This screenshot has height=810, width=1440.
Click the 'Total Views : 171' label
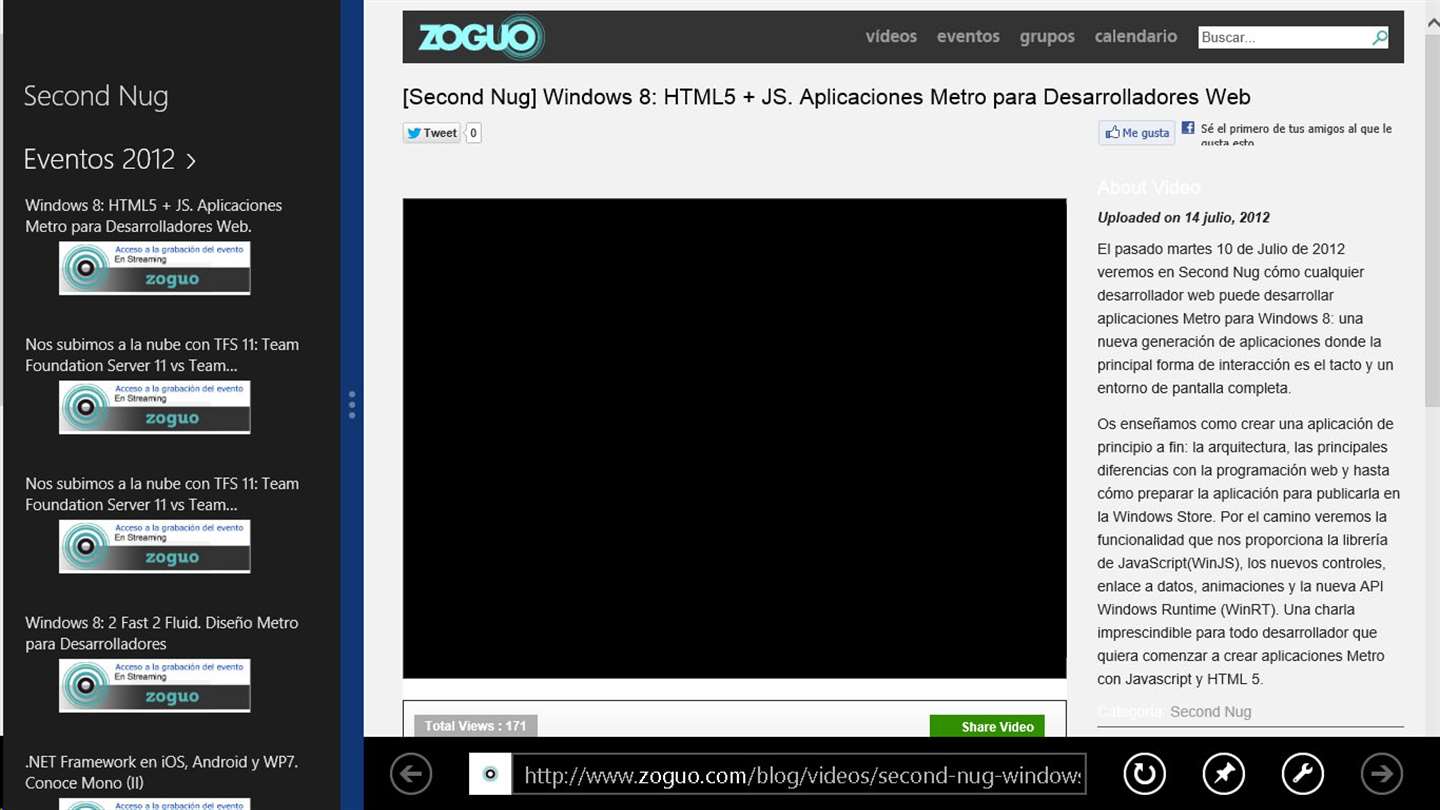tap(475, 726)
